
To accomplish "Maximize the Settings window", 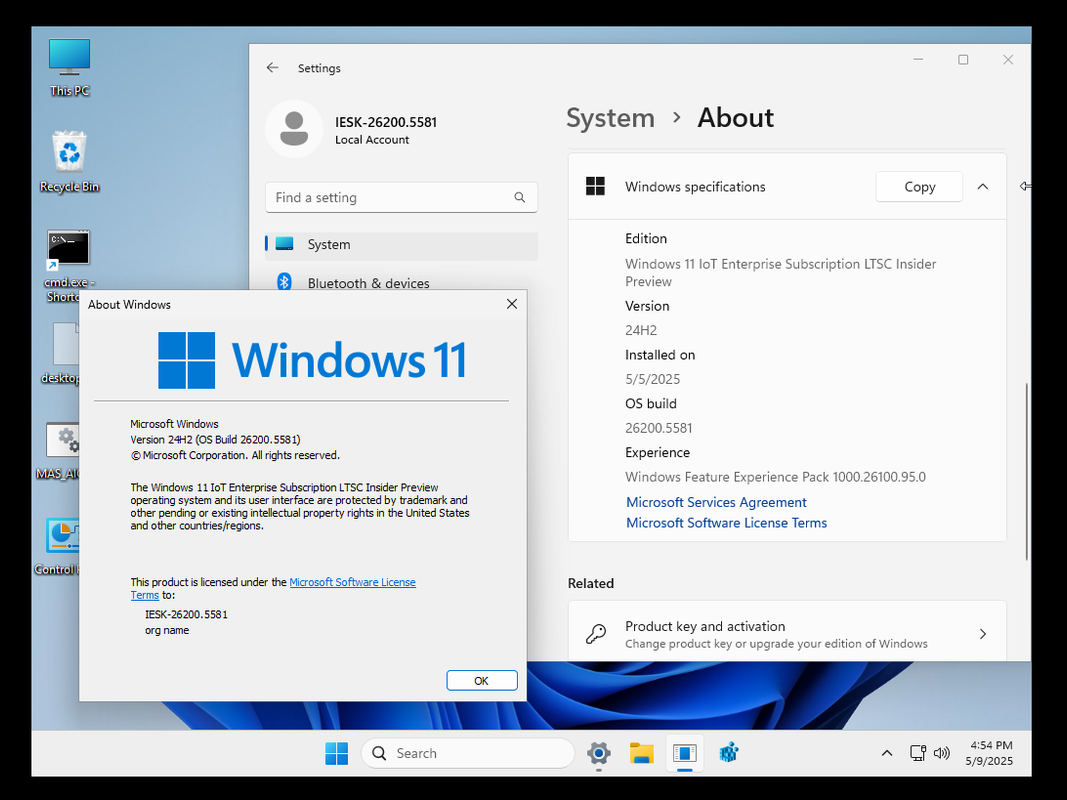I will 963,60.
